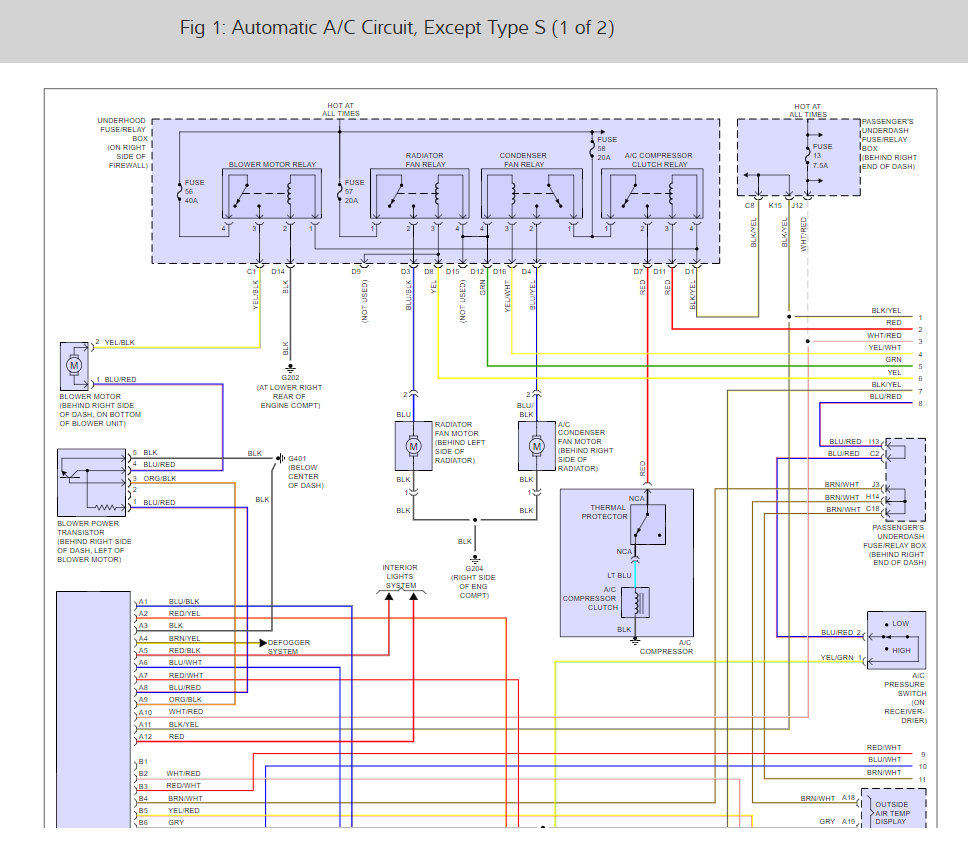
Task: Click the G204 ground symbol
Action: tap(475, 559)
